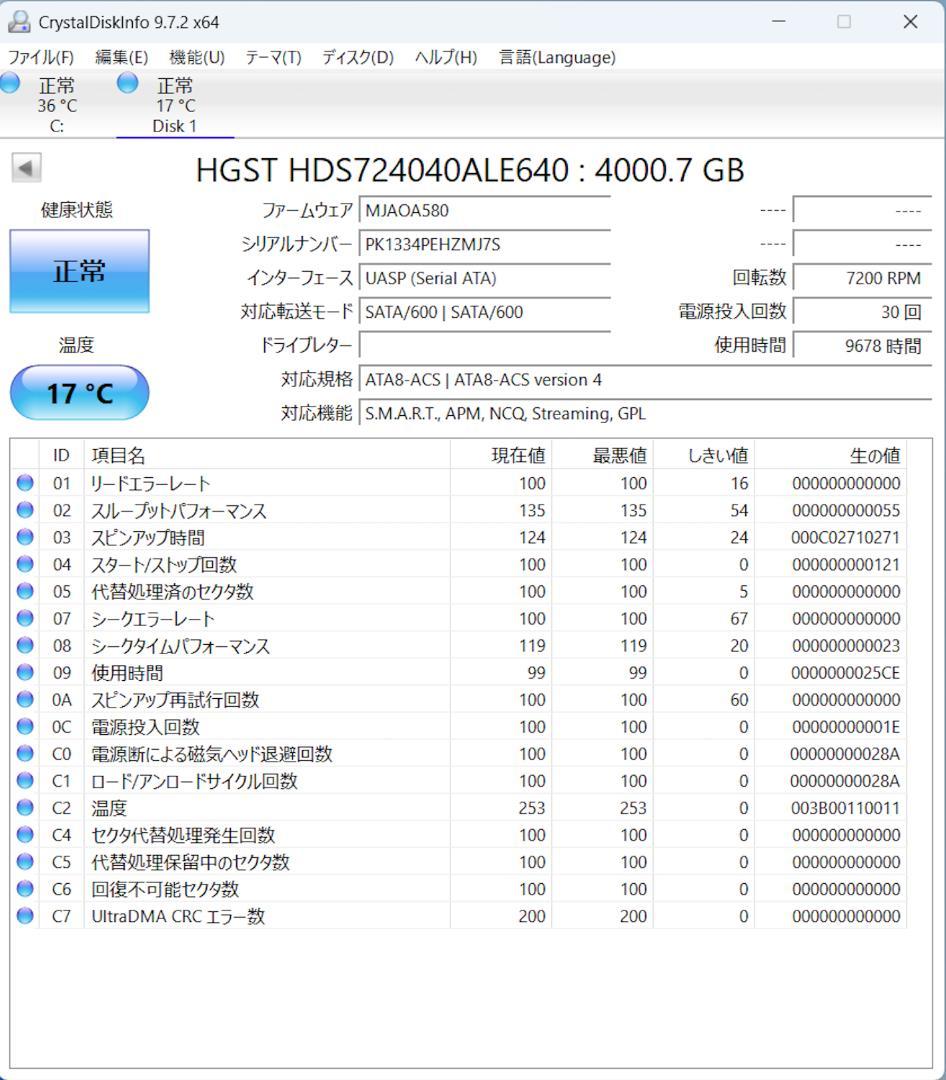Click the 17°C temperature indicator
The image size is (946, 1080).
pyautogui.click(x=78, y=392)
